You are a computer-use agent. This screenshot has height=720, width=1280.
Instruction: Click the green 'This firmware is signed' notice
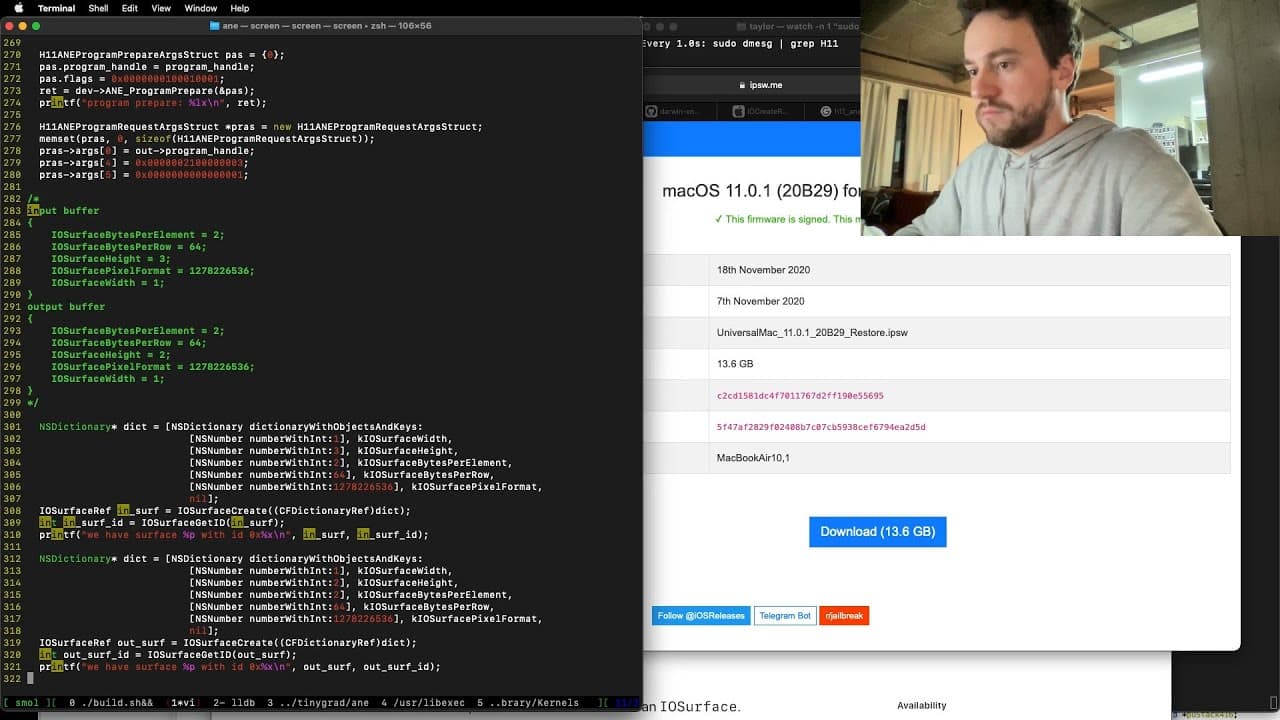[787, 219]
